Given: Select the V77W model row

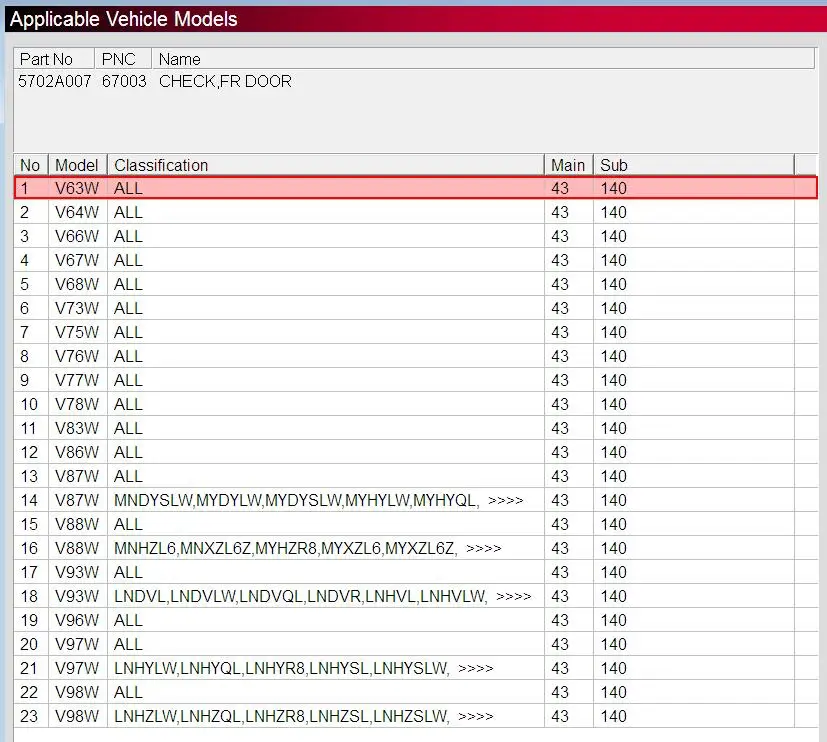Looking at the screenshot, I should 416,380.
